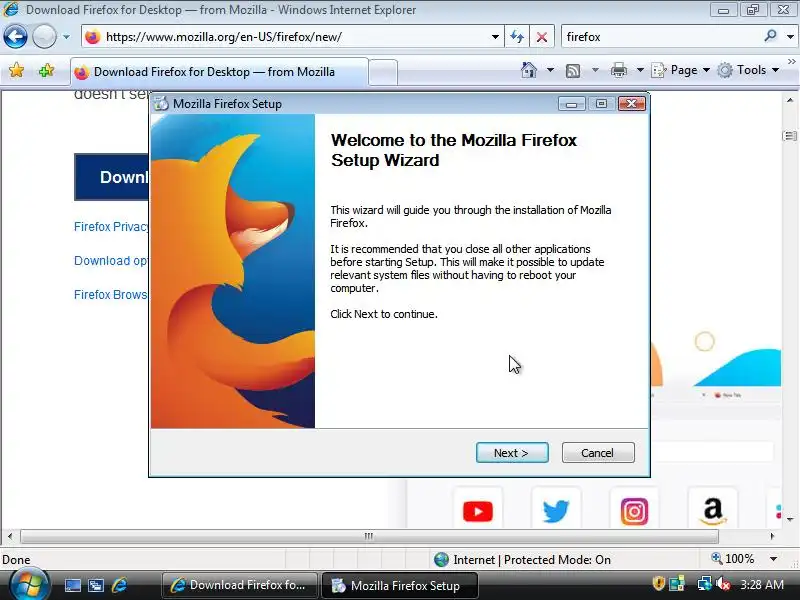Click the YouTube icon on the page
The height and width of the screenshot is (600, 800).
pos(478,511)
